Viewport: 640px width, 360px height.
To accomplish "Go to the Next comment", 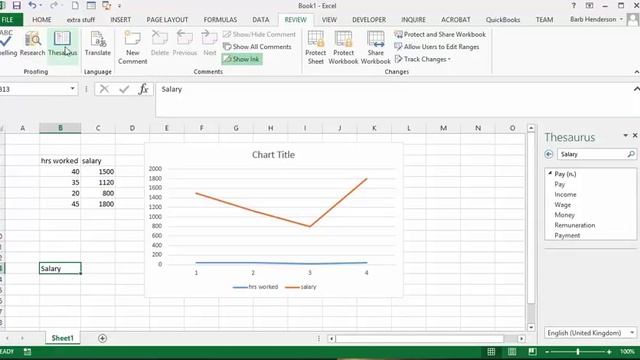I will click(x=209, y=44).
